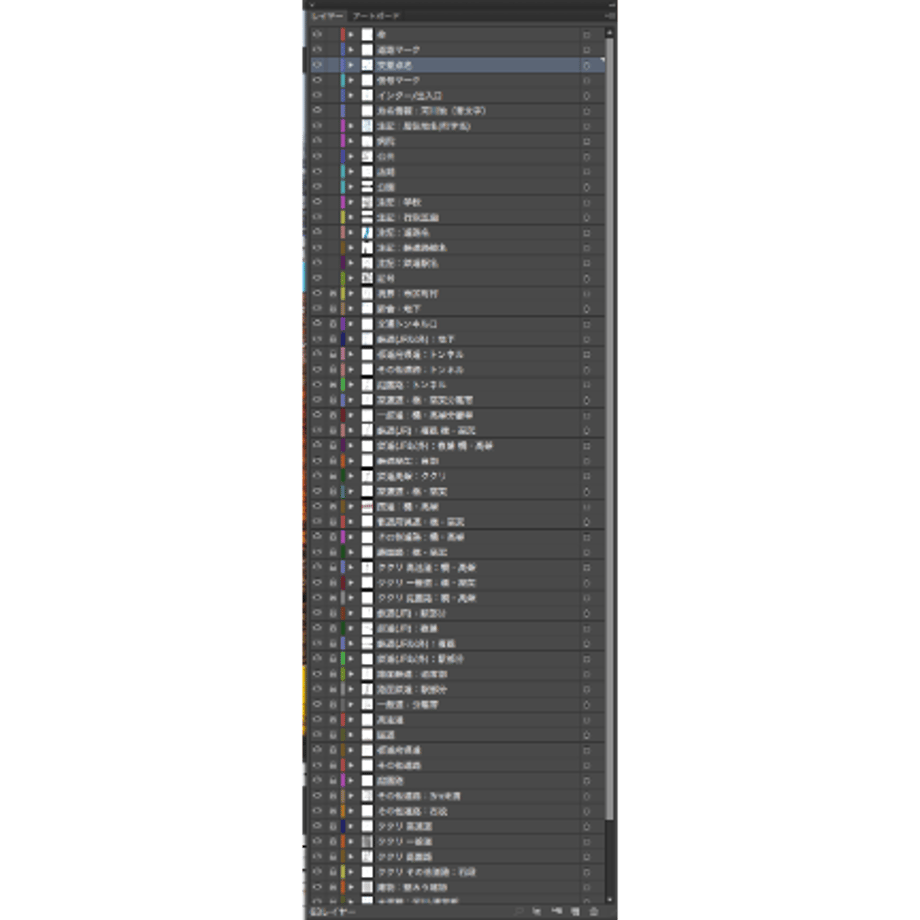Toggle visibility of 国道：橋・高架 layer
This screenshot has width=920, height=920.
point(317,506)
